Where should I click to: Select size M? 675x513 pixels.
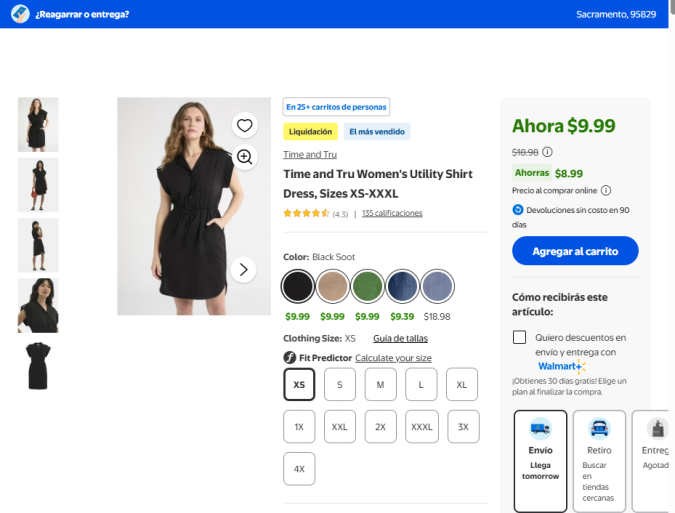pyautogui.click(x=381, y=384)
